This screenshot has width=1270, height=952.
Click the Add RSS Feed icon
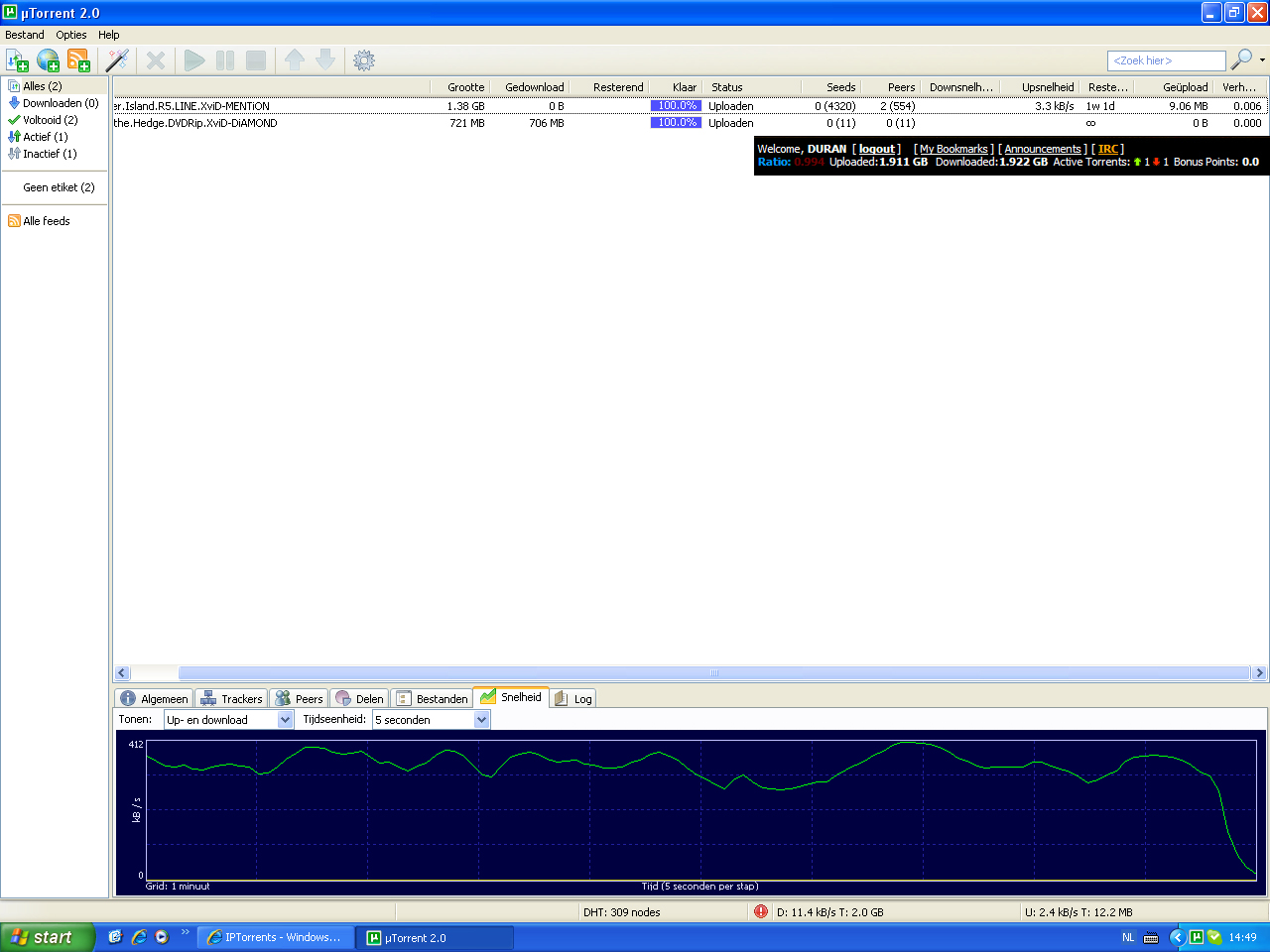78,60
